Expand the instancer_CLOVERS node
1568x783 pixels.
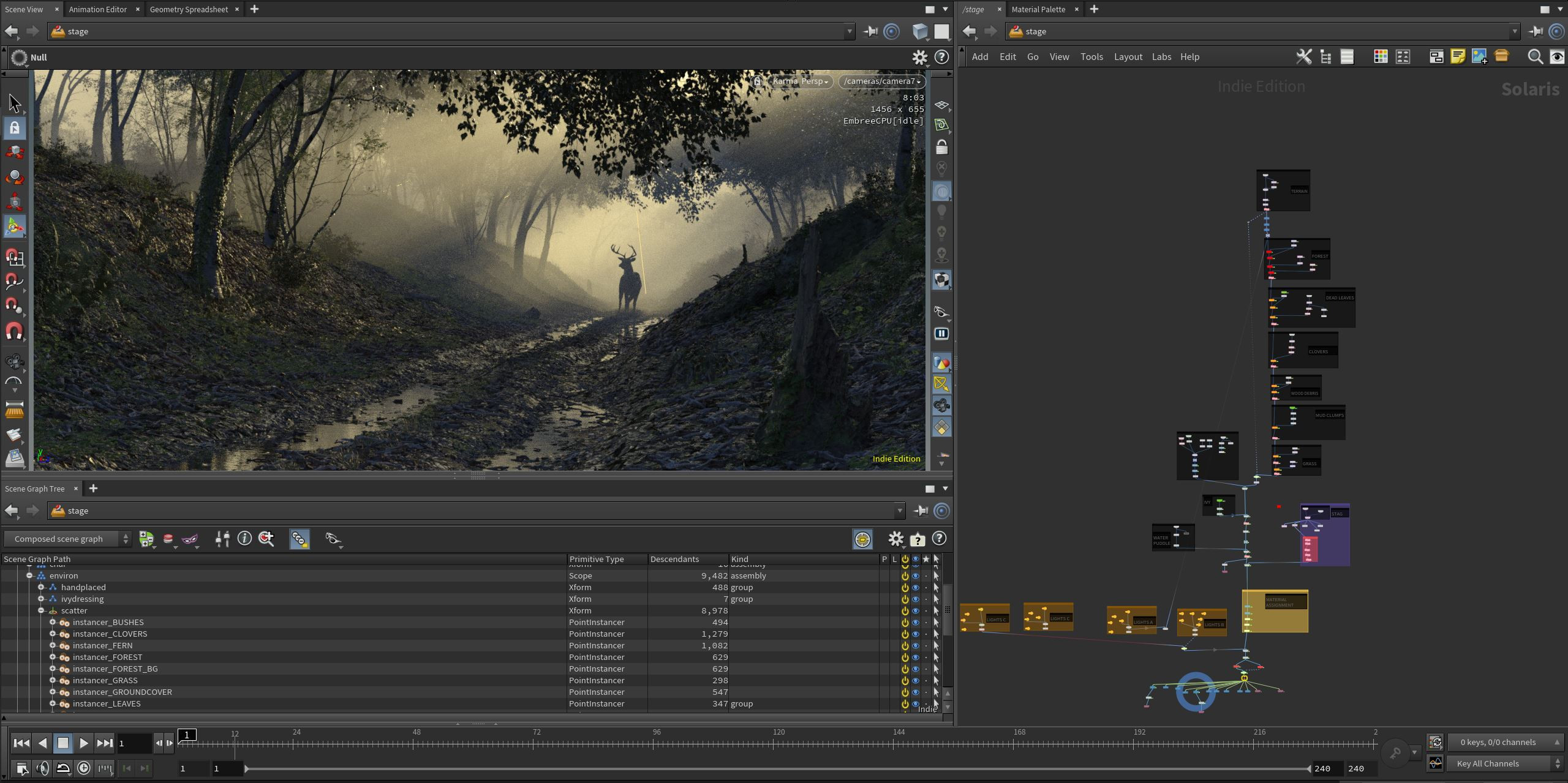point(53,634)
